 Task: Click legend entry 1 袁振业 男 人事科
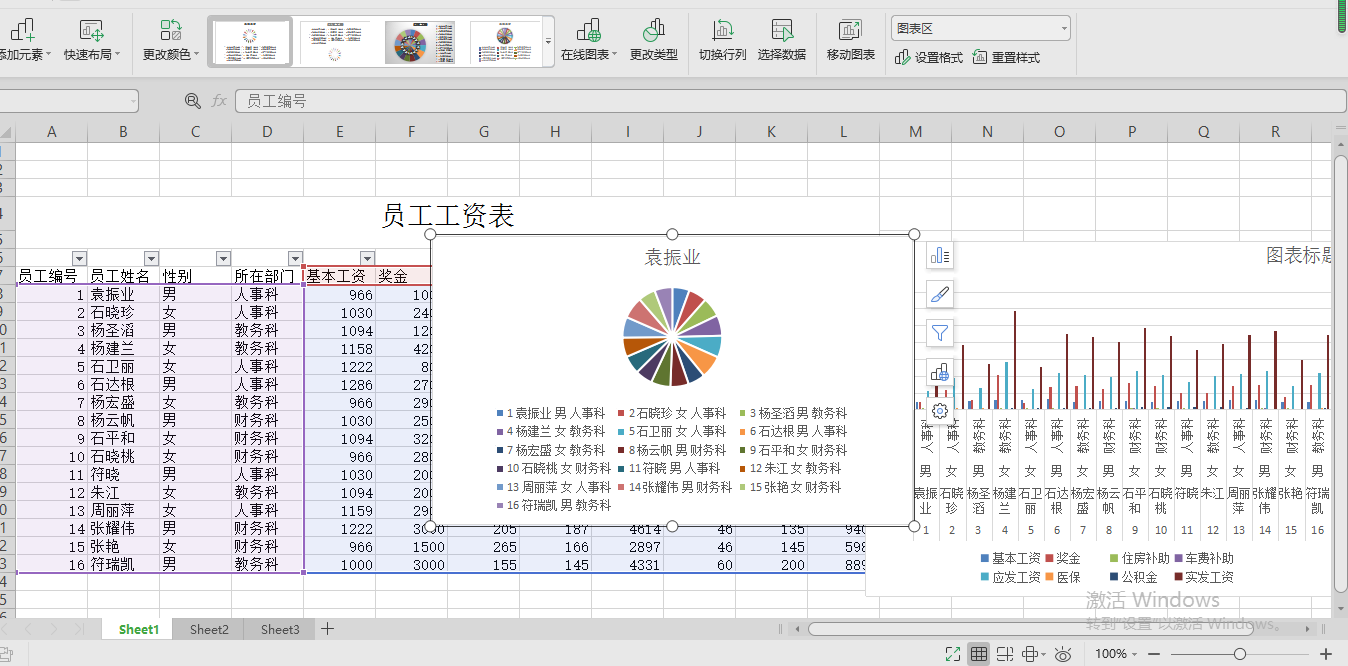[551, 413]
